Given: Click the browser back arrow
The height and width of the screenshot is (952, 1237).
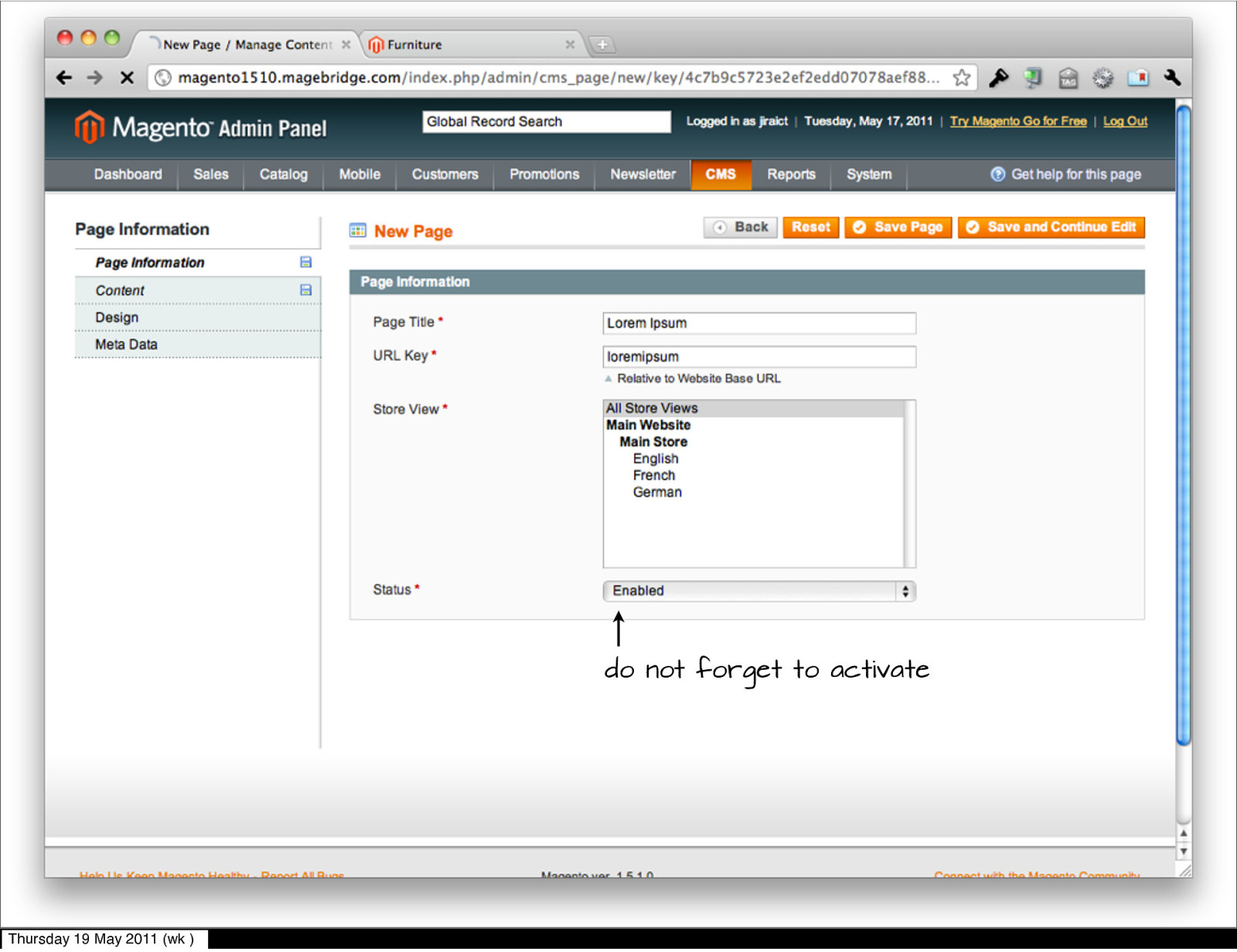Looking at the screenshot, I should [64, 77].
